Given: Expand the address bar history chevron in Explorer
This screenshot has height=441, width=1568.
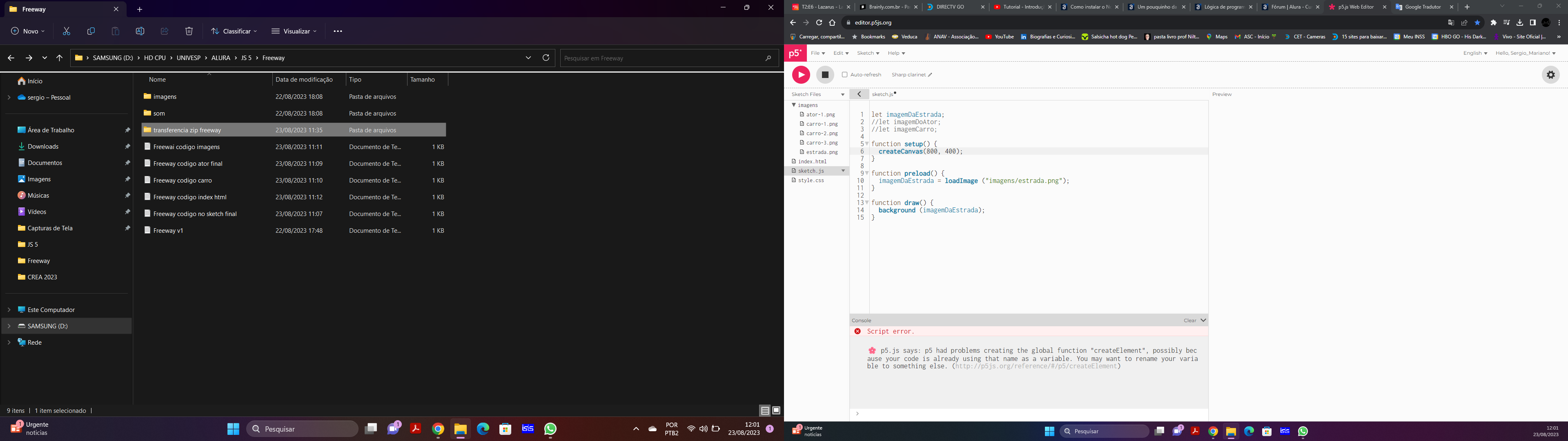Looking at the screenshot, I should pos(528,58).
